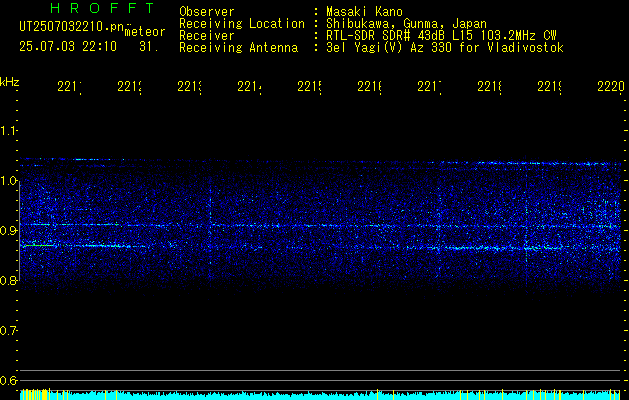The width and height of the screenshot is (629, 400).
Task: Select the filename UT2507032210.pn
Action: tap(72, 27)
